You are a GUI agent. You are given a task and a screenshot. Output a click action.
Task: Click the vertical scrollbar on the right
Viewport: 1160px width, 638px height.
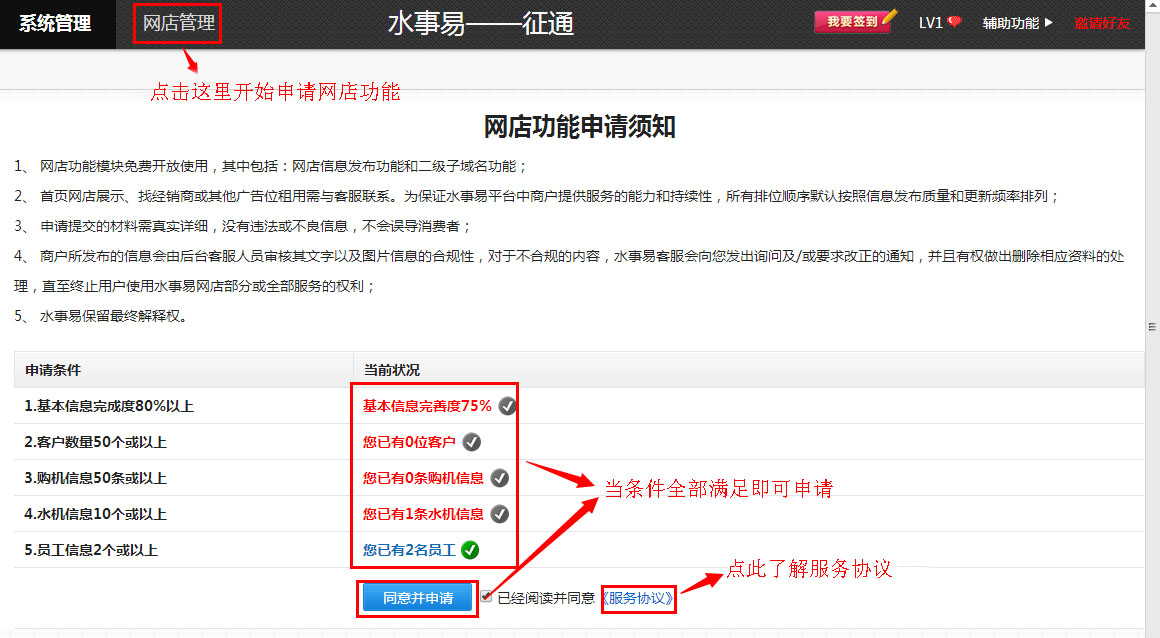pos(1151,326)
